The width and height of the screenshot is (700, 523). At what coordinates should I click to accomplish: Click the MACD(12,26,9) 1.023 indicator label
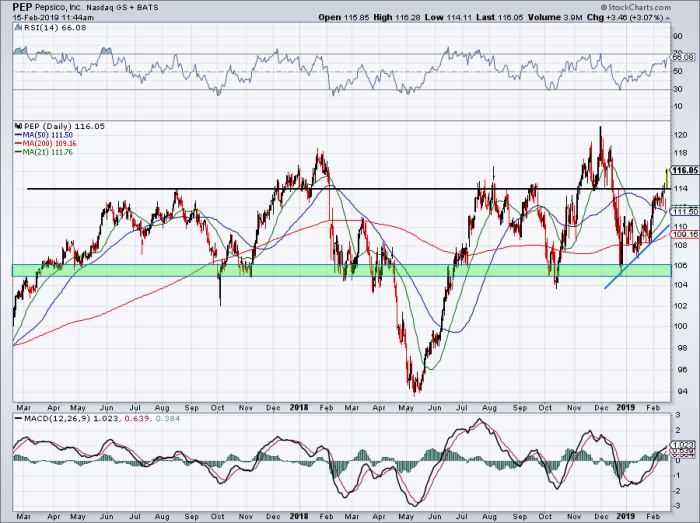coord(71,419)
